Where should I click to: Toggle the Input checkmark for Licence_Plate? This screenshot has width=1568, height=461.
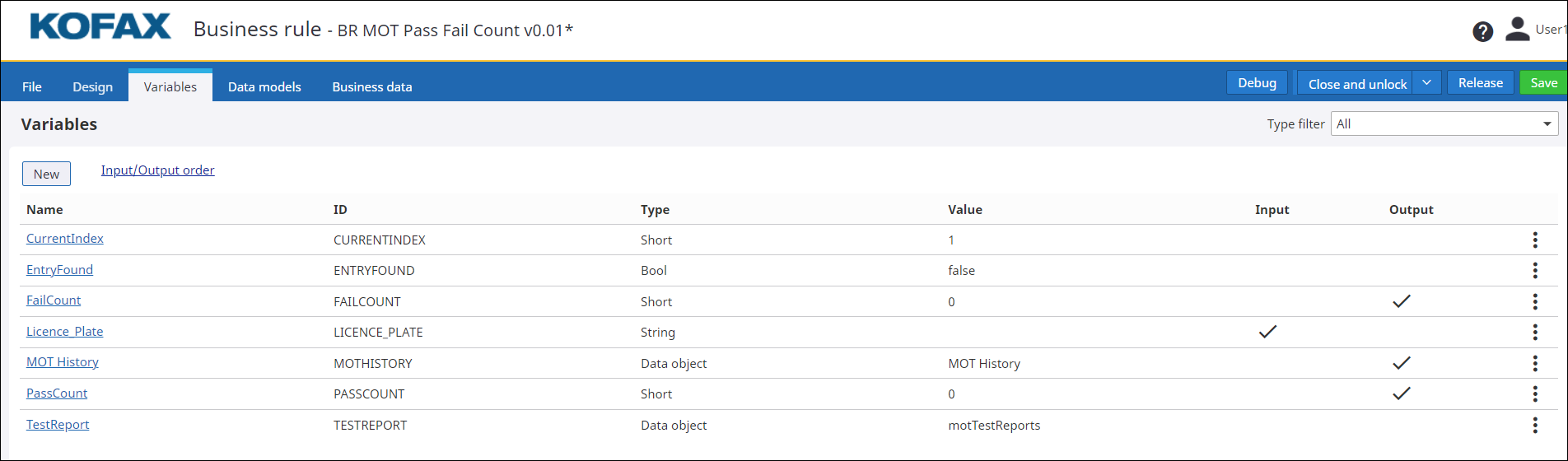tap(1267, 332)
